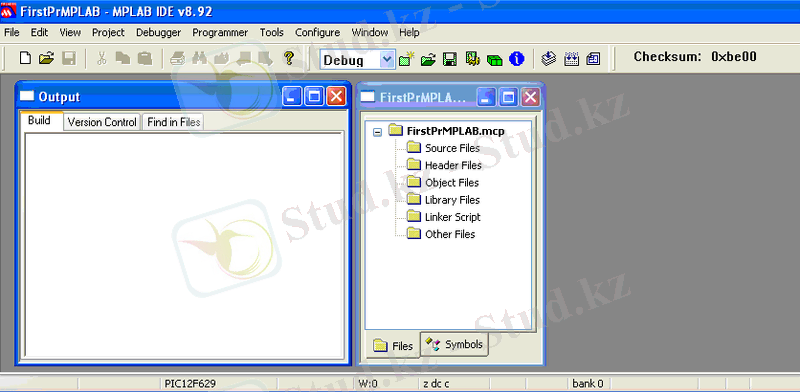The image size is (800, 392).
Task: Close the FirstPrMPLA... project window
Action: 531,96
